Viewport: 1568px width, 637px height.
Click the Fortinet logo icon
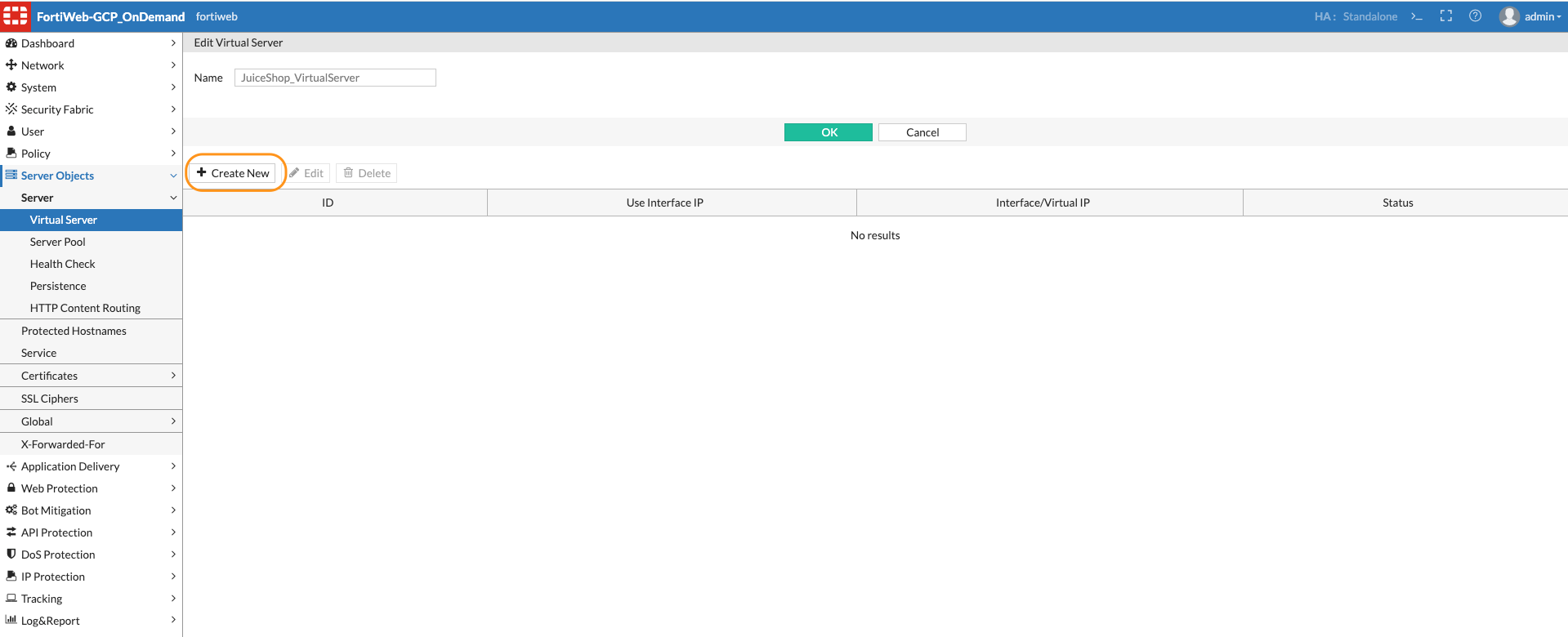click(x=15, y=16)
